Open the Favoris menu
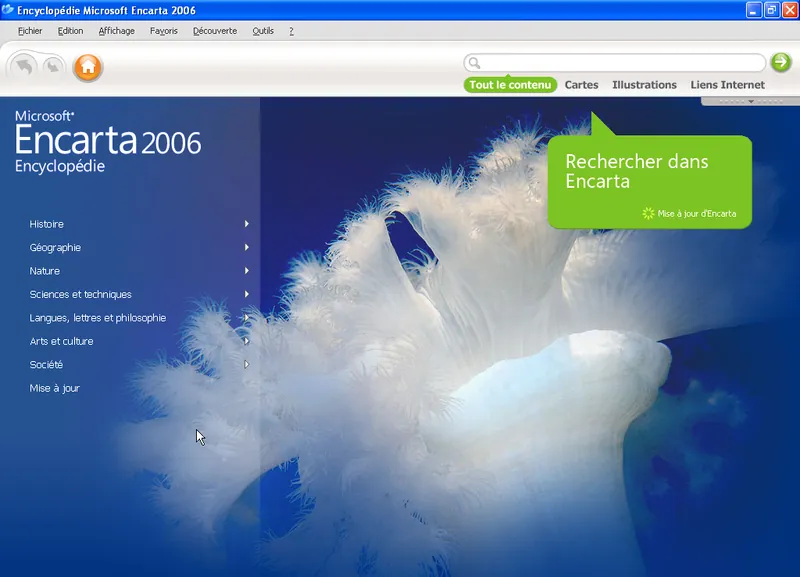This screenshot has width=800, height=577. point(164,31)
